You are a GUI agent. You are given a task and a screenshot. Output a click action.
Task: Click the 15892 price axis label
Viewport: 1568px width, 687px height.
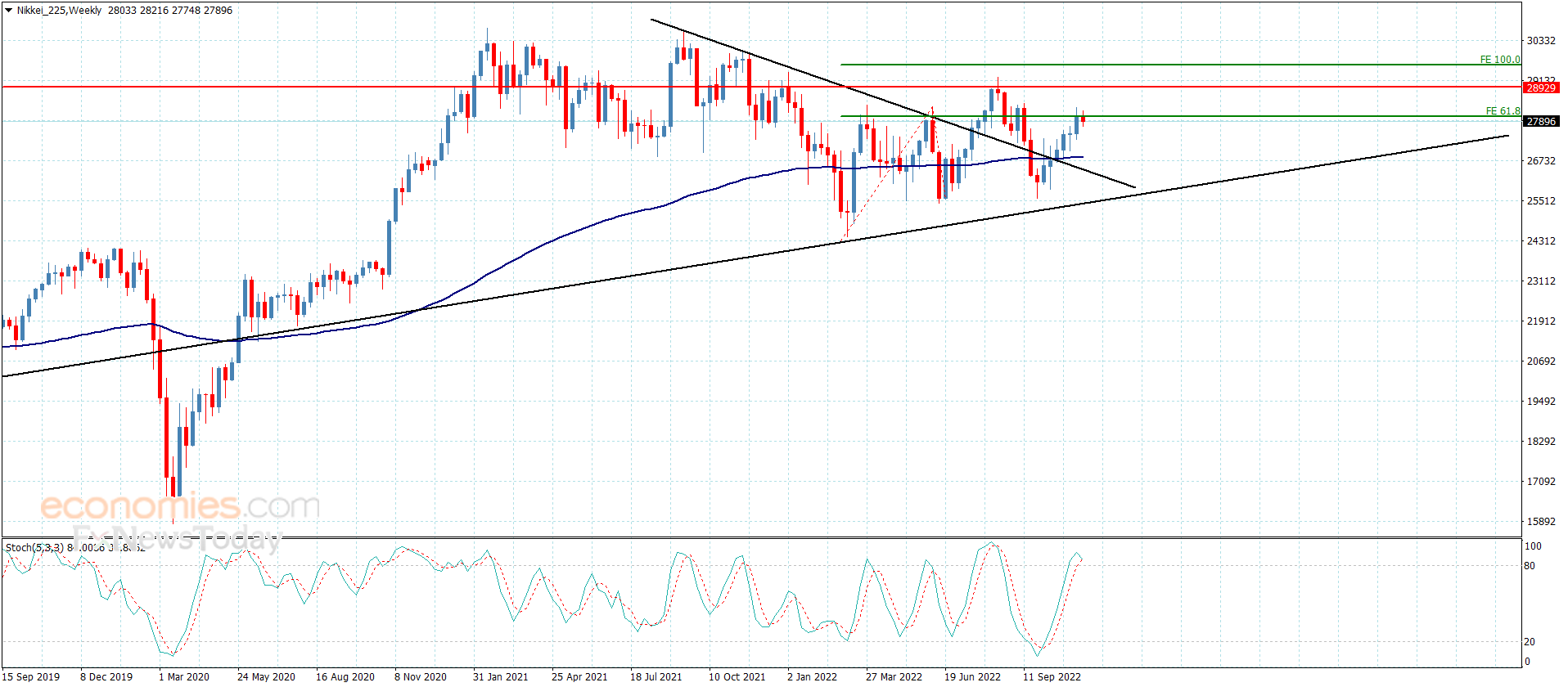tap(1540, 522)
